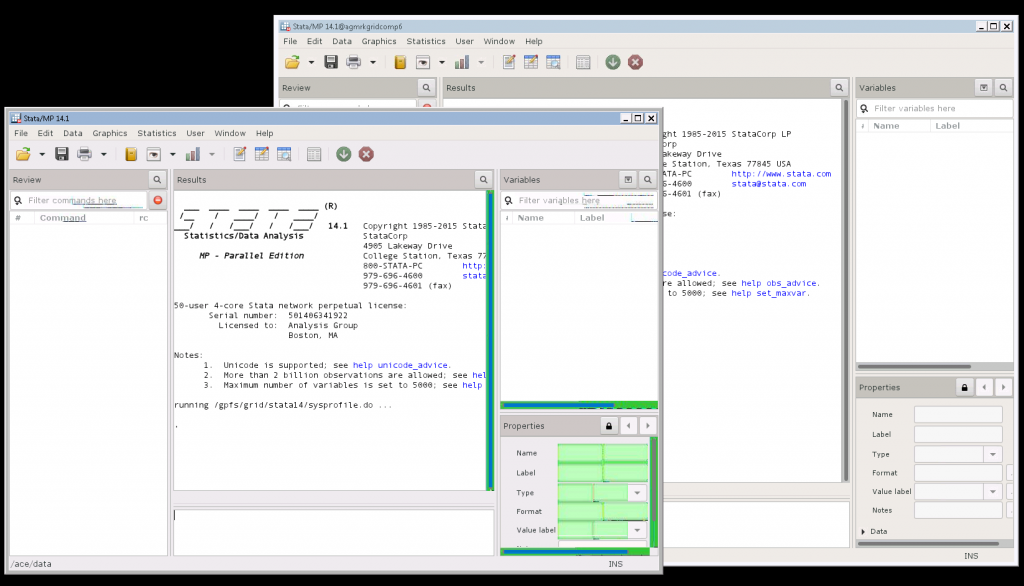Click the Open folder icon in back Stata window
1024x586 pixels.
(293, 62)
